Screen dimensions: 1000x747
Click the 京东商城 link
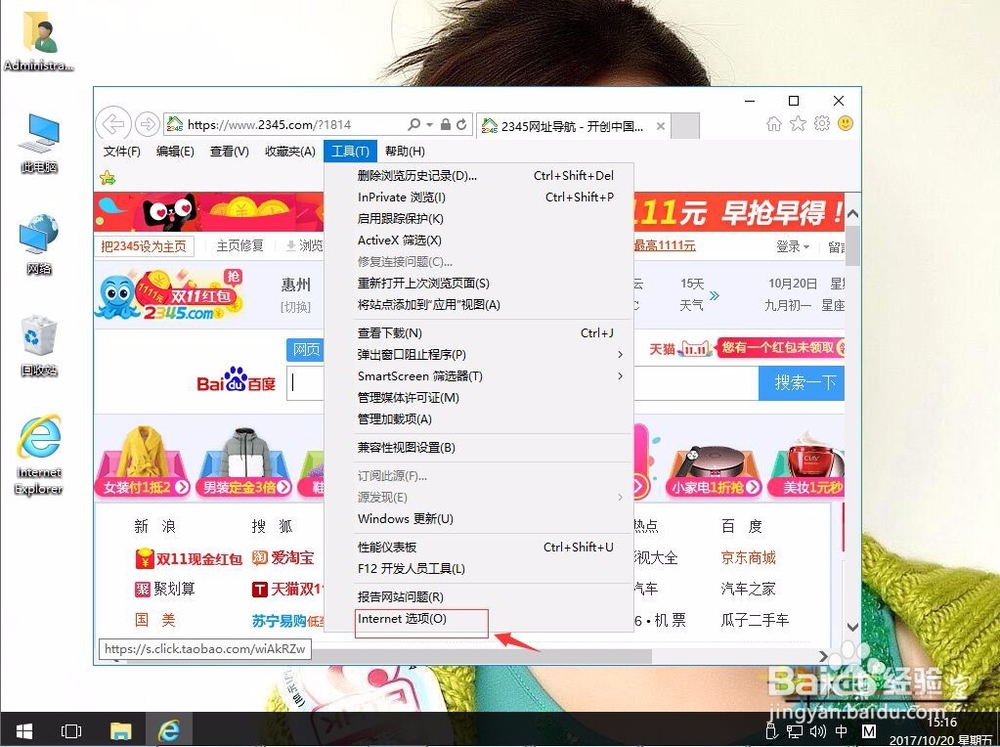point(748,558)
